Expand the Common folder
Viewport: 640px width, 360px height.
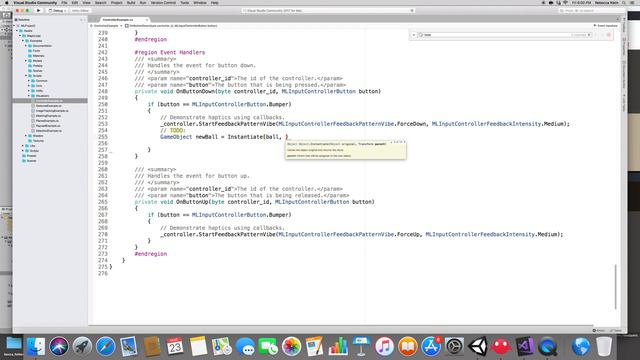pos(29,81)
